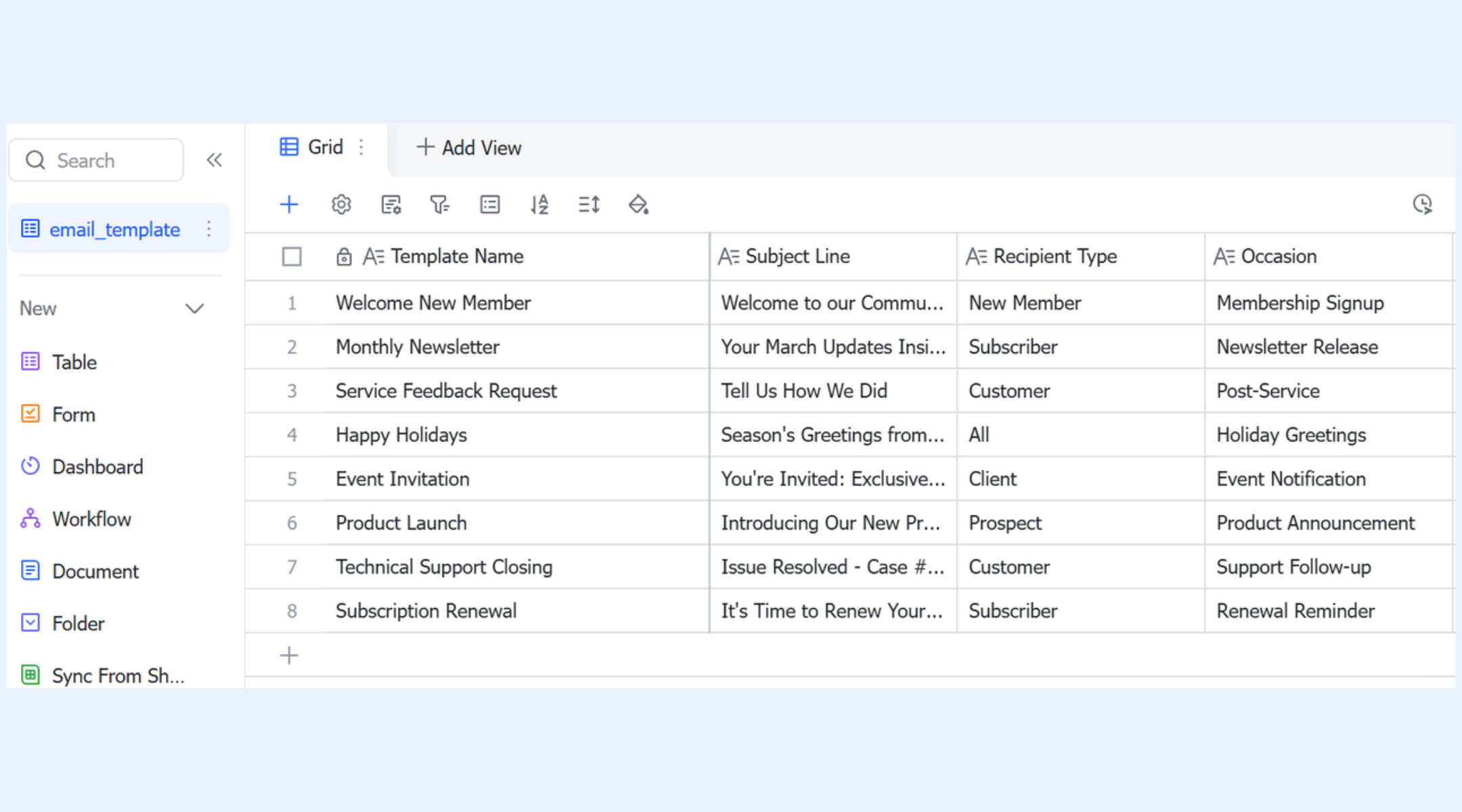Click the magnifier search icon
Screen dimensions: 1462x812
35,160
